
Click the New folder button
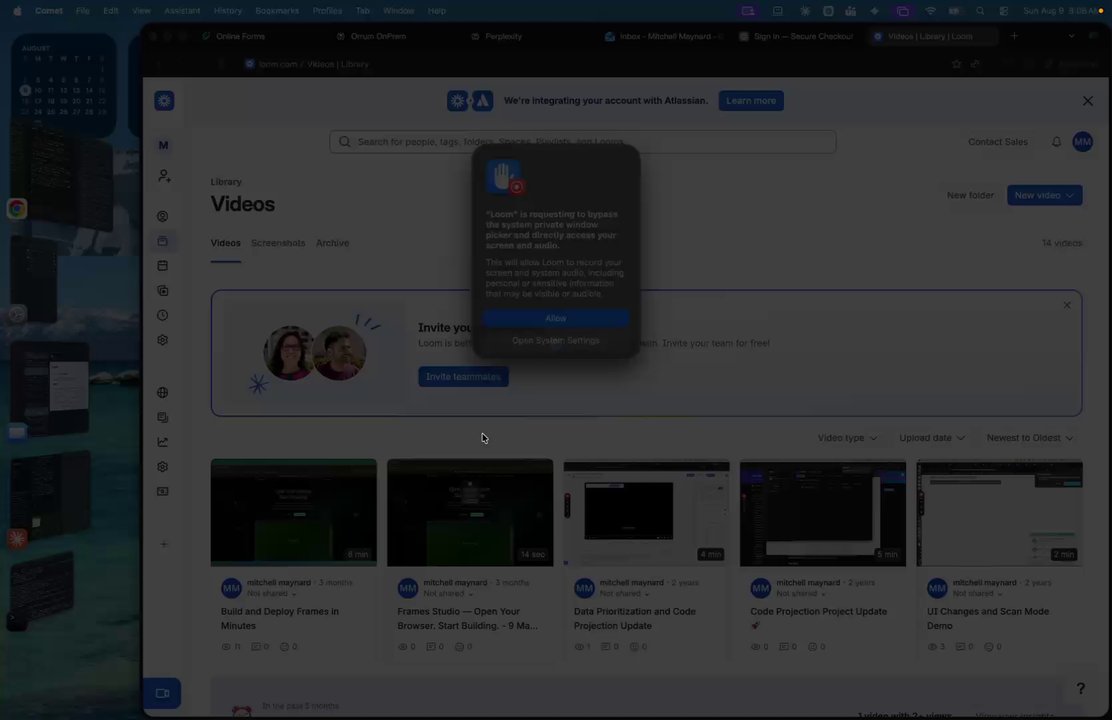tap(970, 195)
